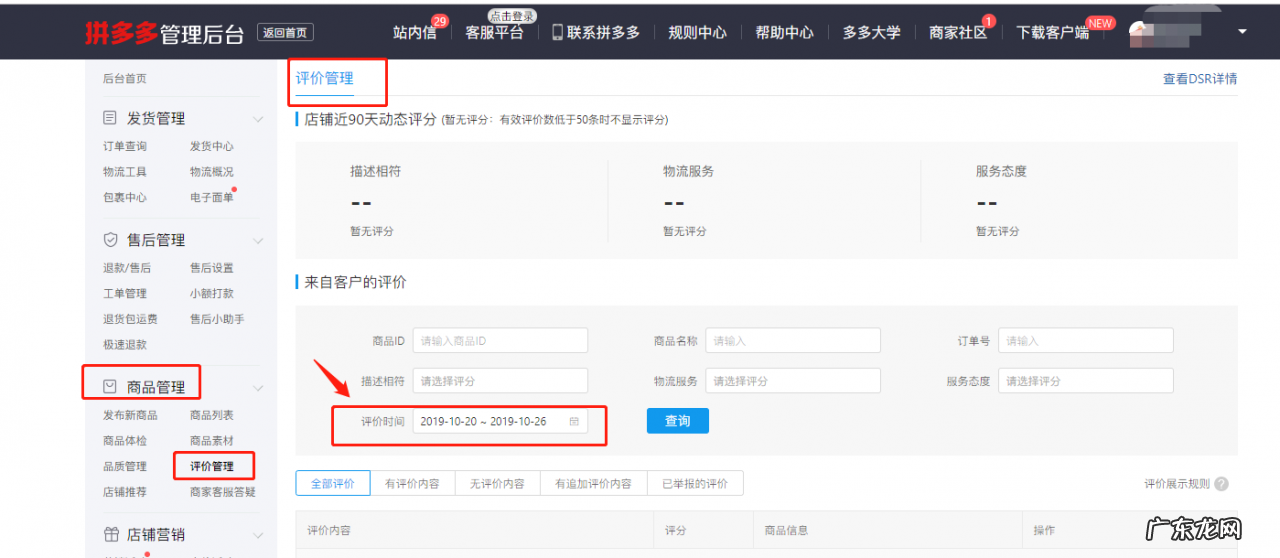Open 电子面单
1280x558 pixels.
click(212, 197)
